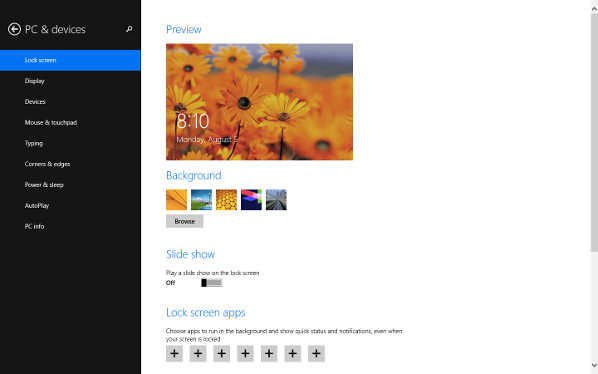Choose the Space Needle landscape background thumbnail
The image size is (598, 374).
[201, 200]
